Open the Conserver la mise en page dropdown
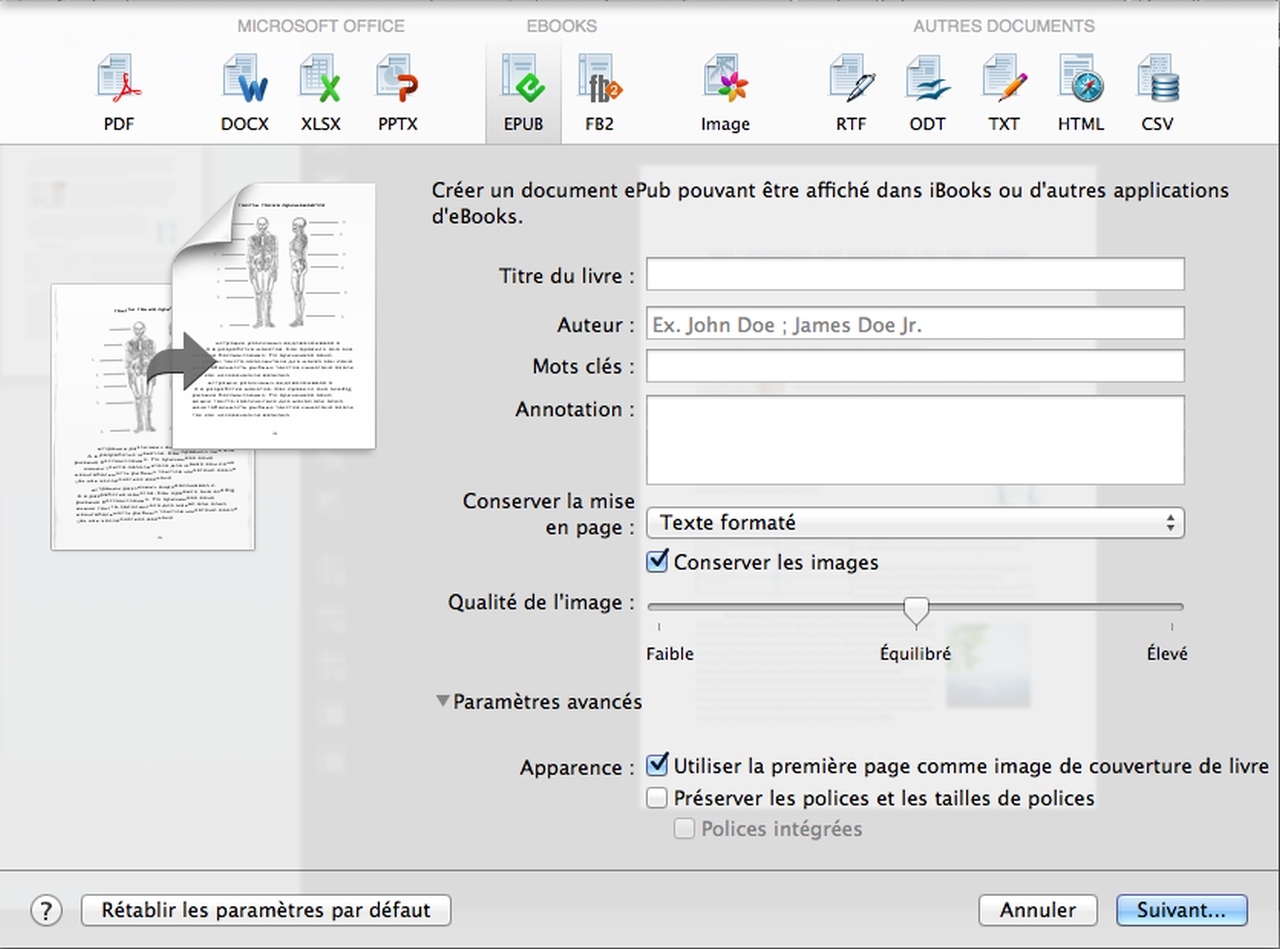1280x949 pixels. point(915,523)
